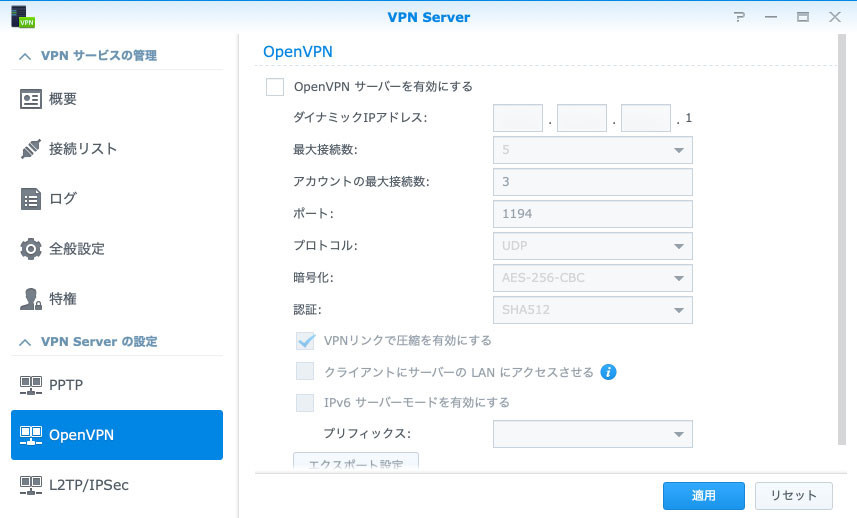Click the 特権 user lock icon
The image size is (857, 518).
[x=31, y=299]
